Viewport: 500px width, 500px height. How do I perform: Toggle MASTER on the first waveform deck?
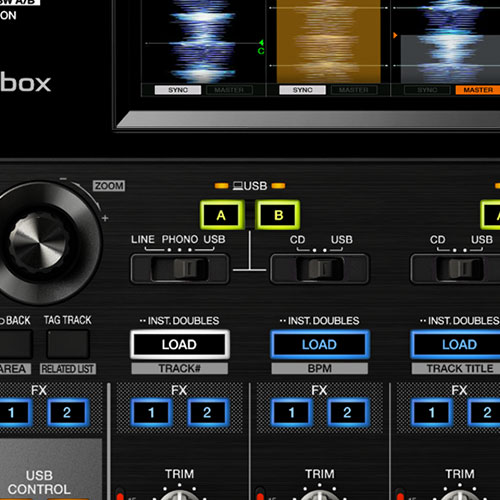tap(229, 90)
